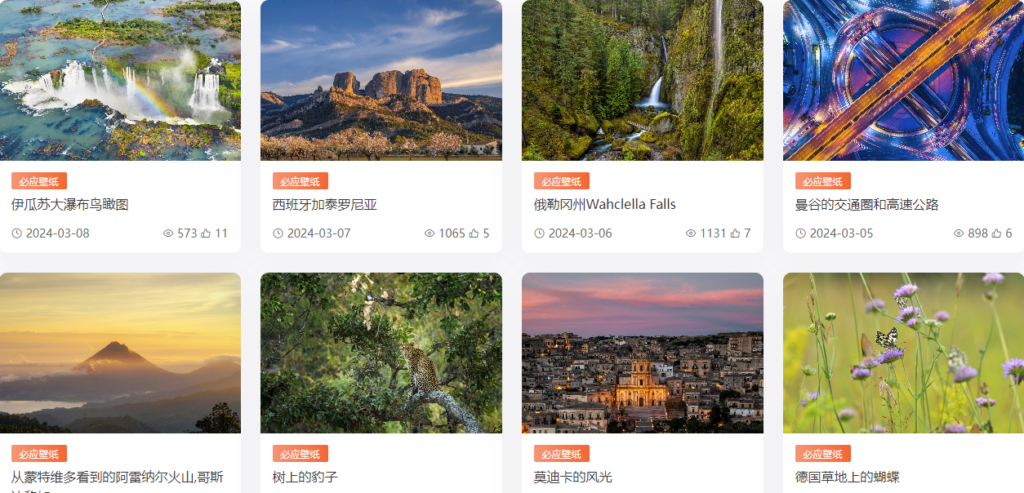Click the clock icon beside 2024-03-05
The width and height of the screenshot is (1024, 493).
(x=801, y=233)
